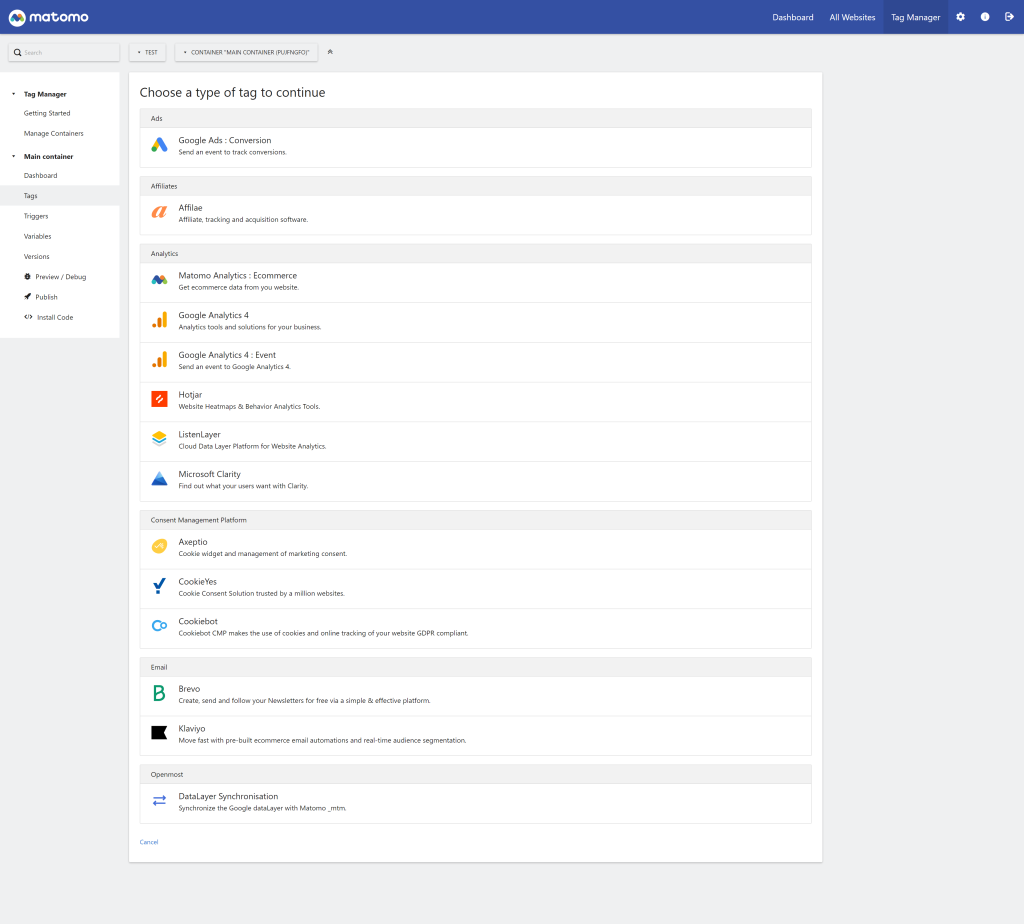Open All Websites in top navigation
Viewport: 1024px width, 924px height.
point(852,18)
